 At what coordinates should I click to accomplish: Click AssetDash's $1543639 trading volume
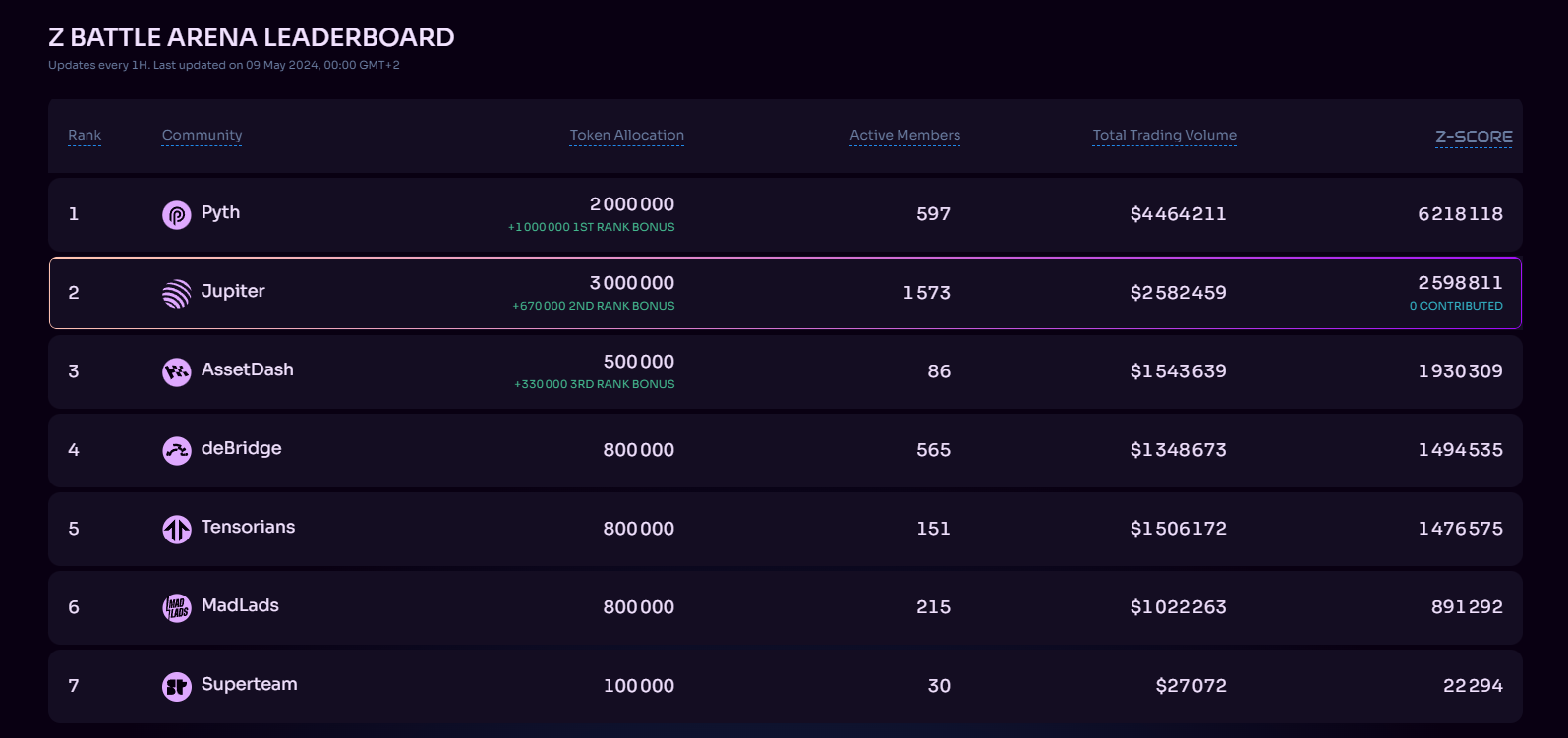point(1178,371)
